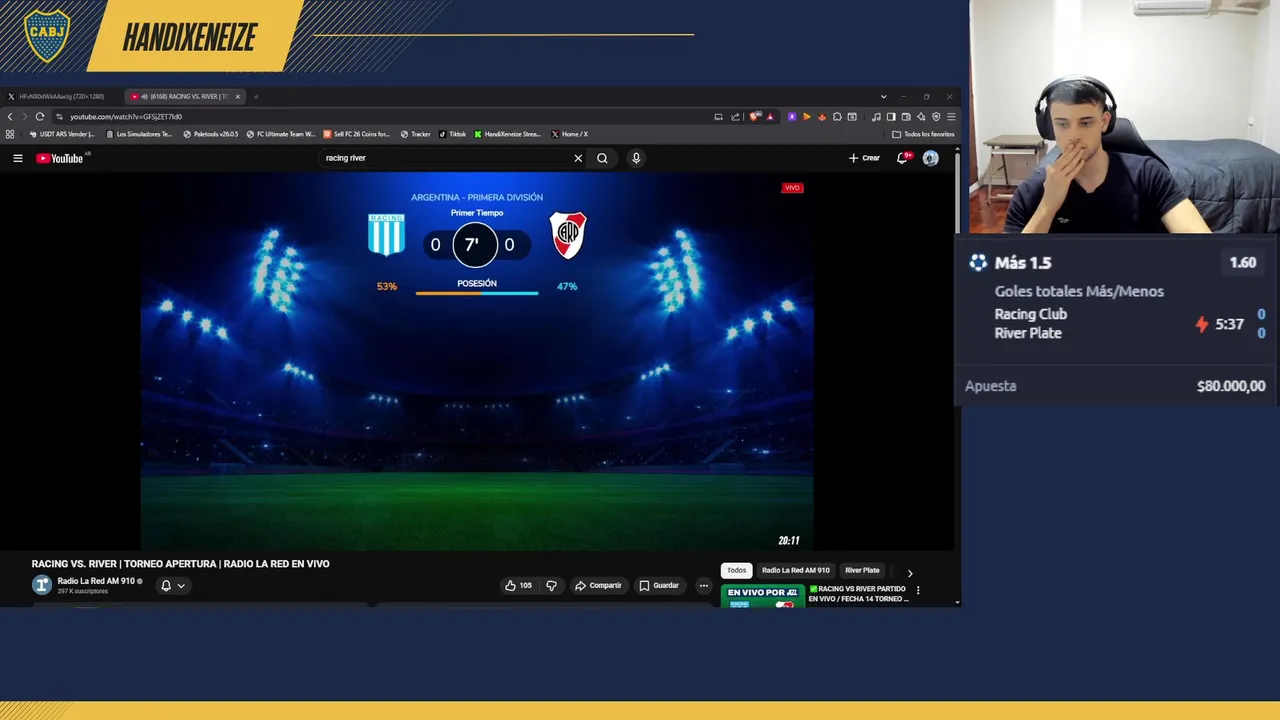Reload the current page

point(40,117)
